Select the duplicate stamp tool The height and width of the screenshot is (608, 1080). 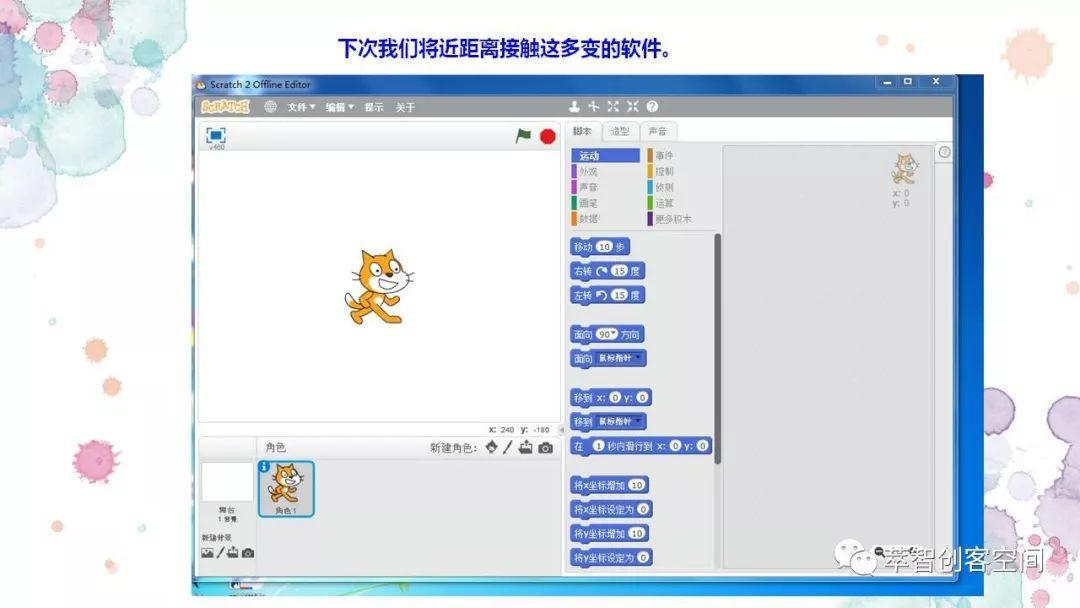point(574,106)
